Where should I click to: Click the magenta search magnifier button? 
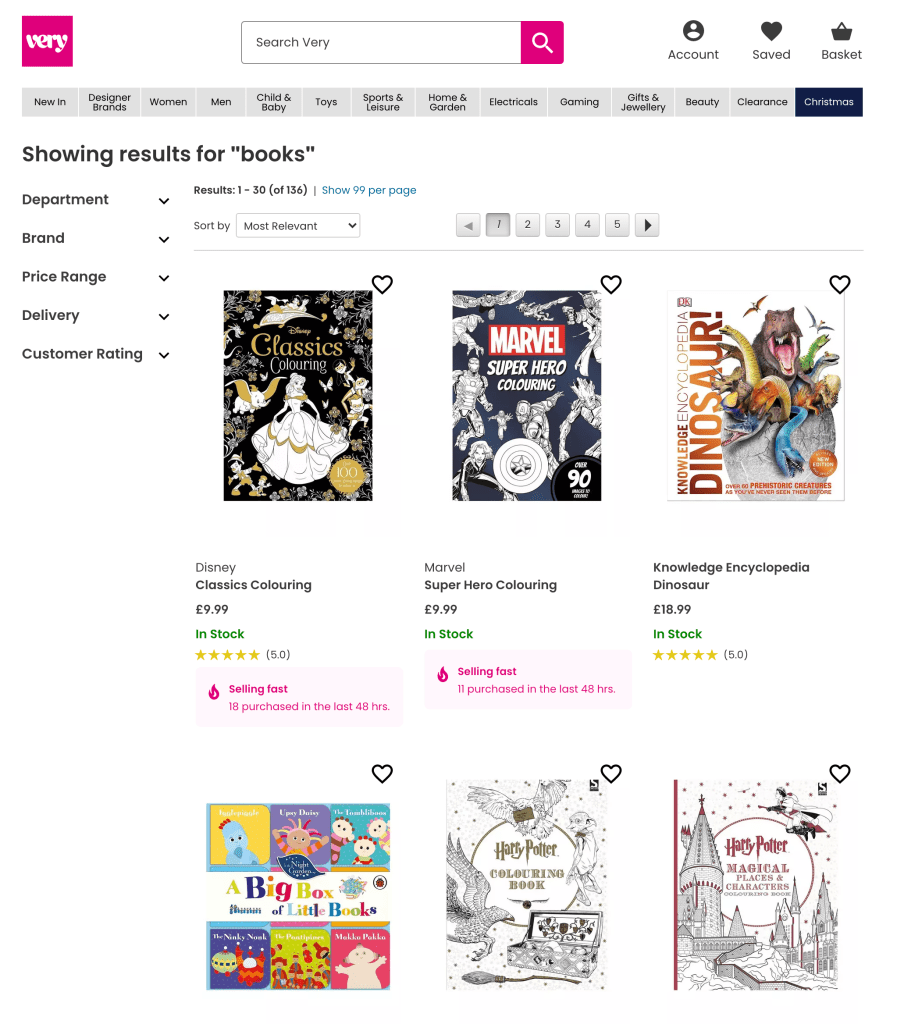click(x=541, y=42)
